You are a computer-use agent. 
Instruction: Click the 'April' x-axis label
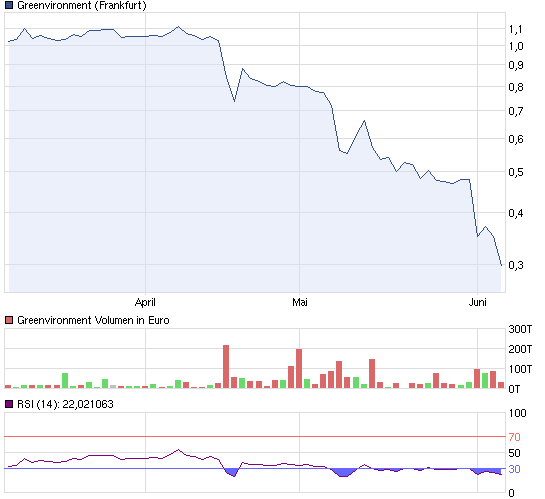(145, 302)
